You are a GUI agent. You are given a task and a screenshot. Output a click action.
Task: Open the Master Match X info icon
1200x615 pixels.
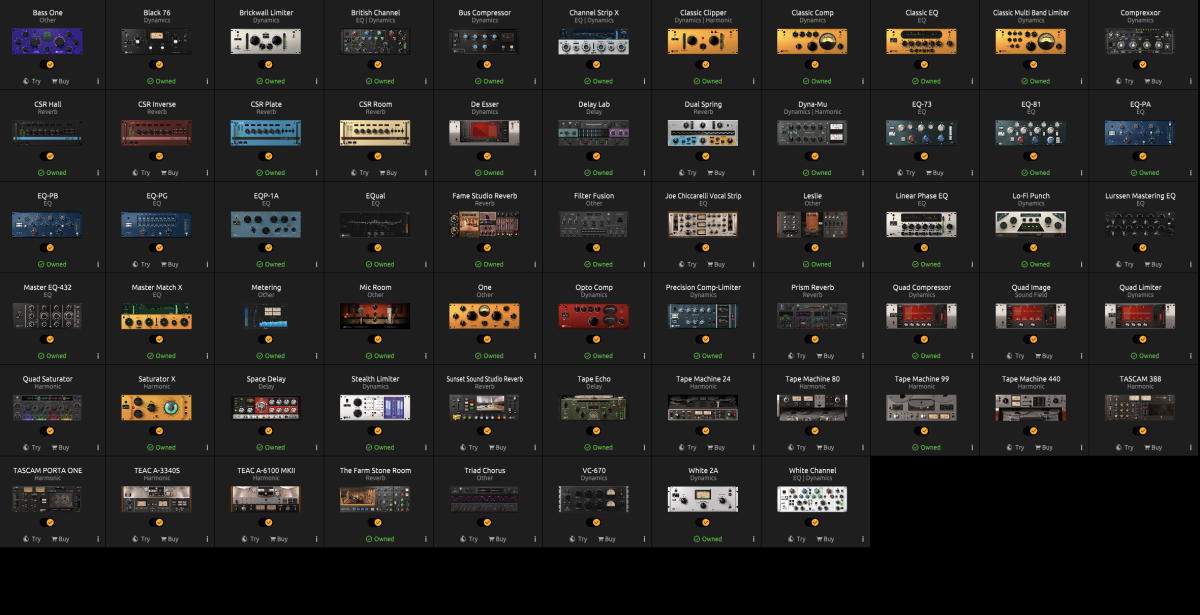pyautogui.click(x=208, y=356)
